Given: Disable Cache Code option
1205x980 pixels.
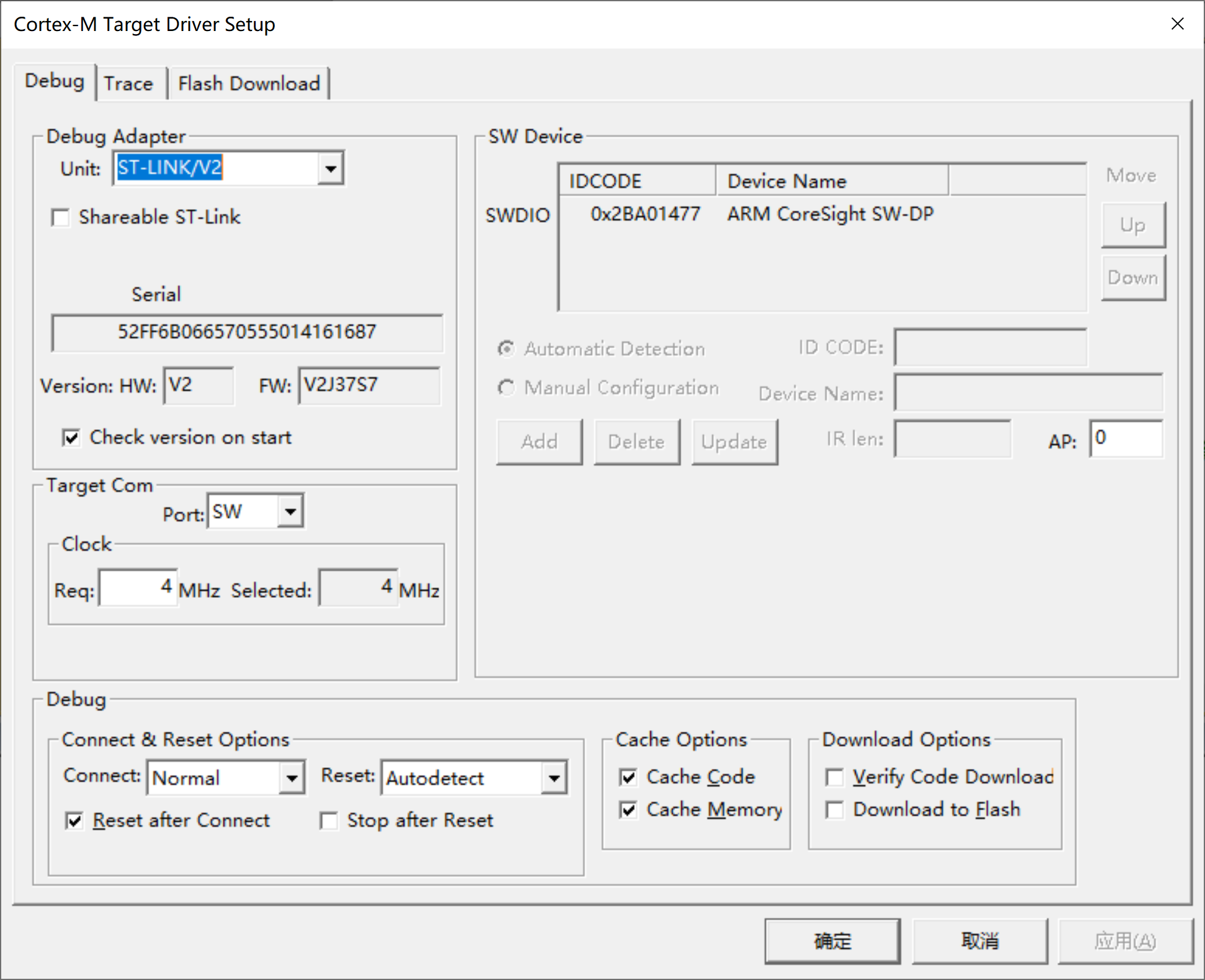Looking at the screenshot, I should 628,777.
